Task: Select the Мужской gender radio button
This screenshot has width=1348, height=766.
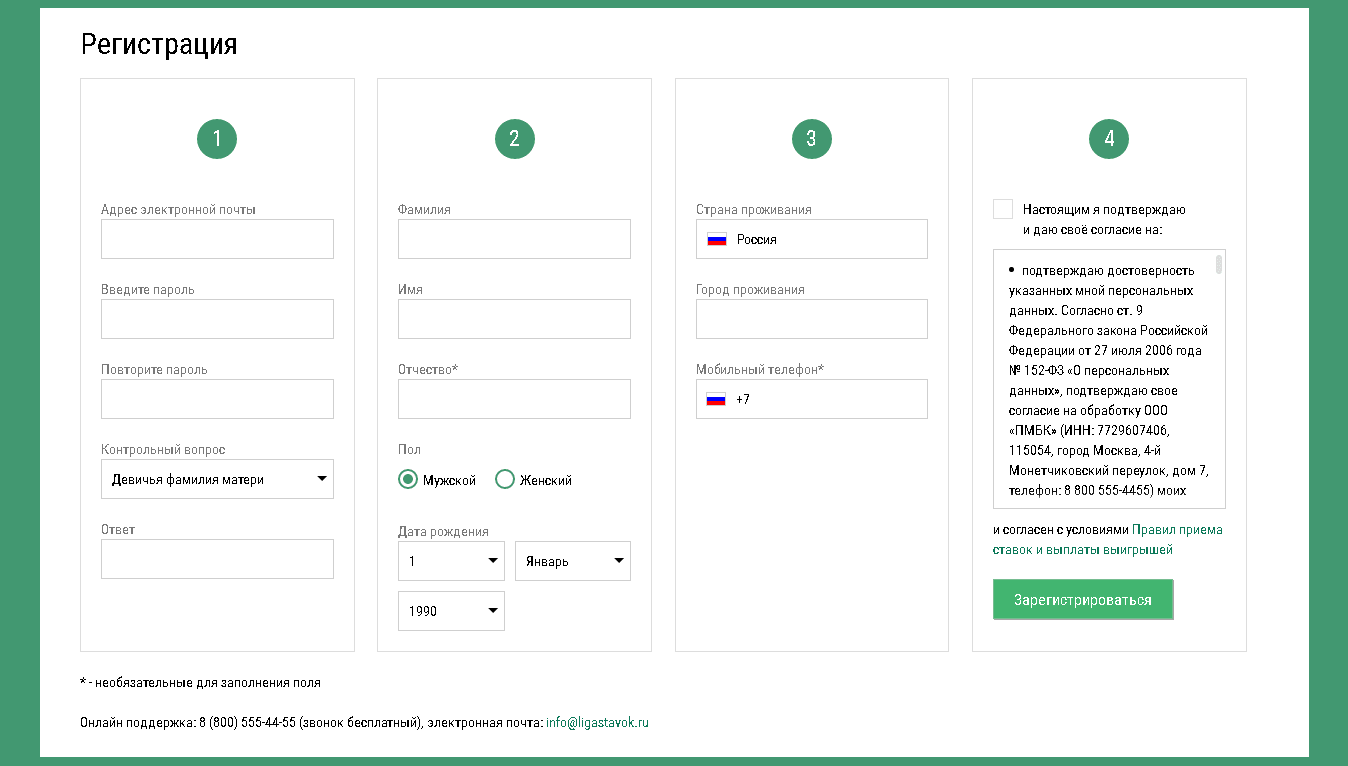Action: pos(407,480)
